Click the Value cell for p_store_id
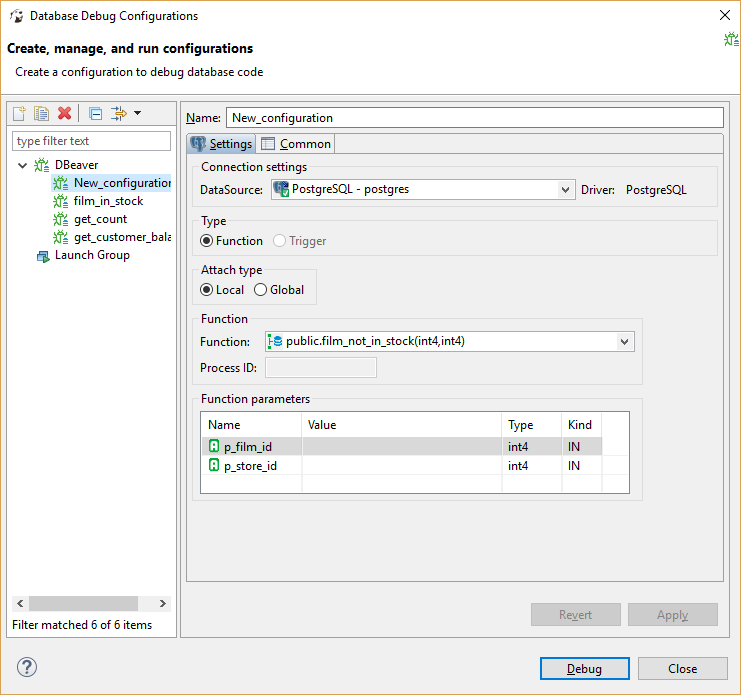Screen dimensions: 741x695 tap(402, 466)
